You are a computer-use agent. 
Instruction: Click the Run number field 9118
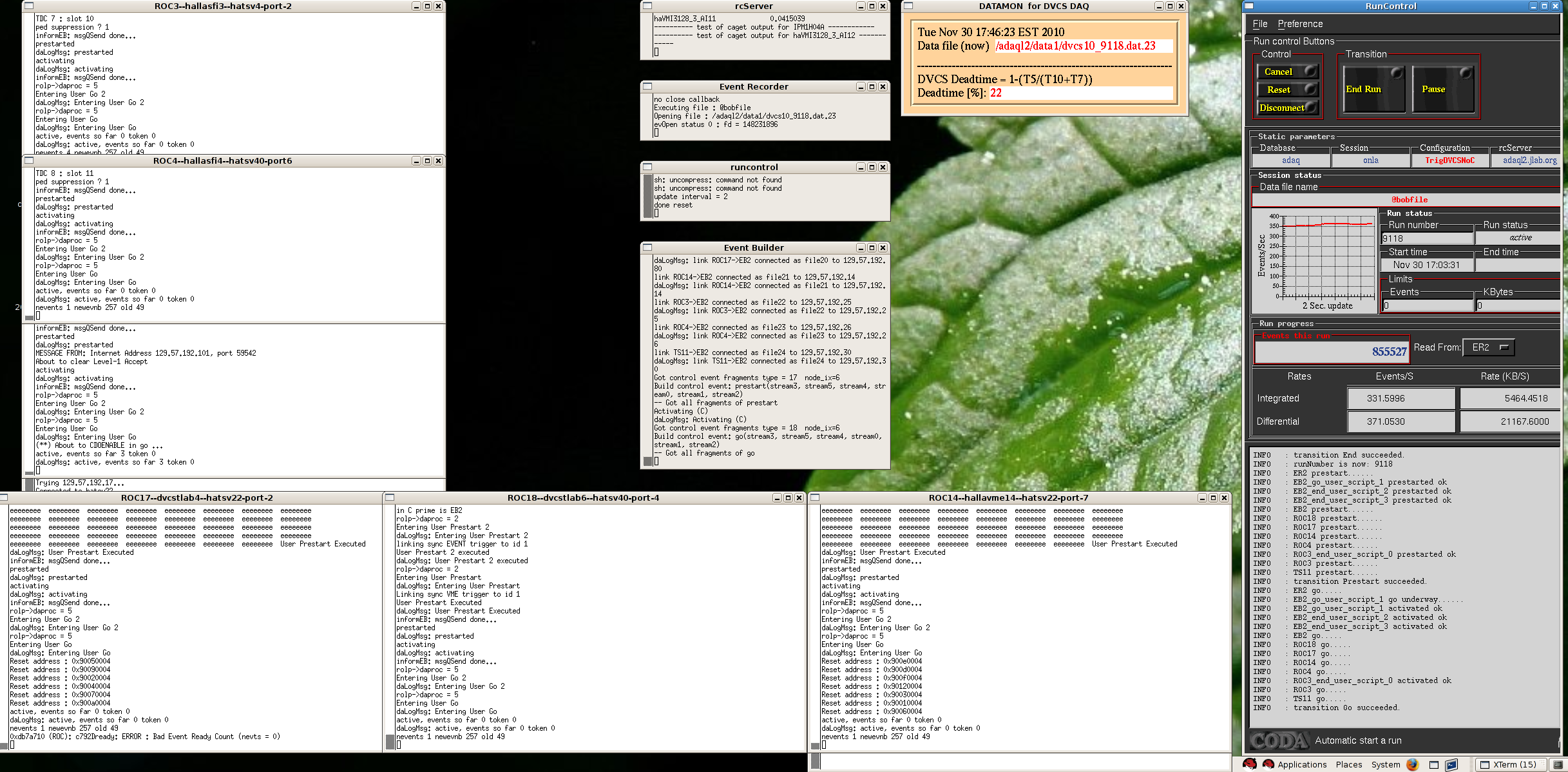(1427, 238)
